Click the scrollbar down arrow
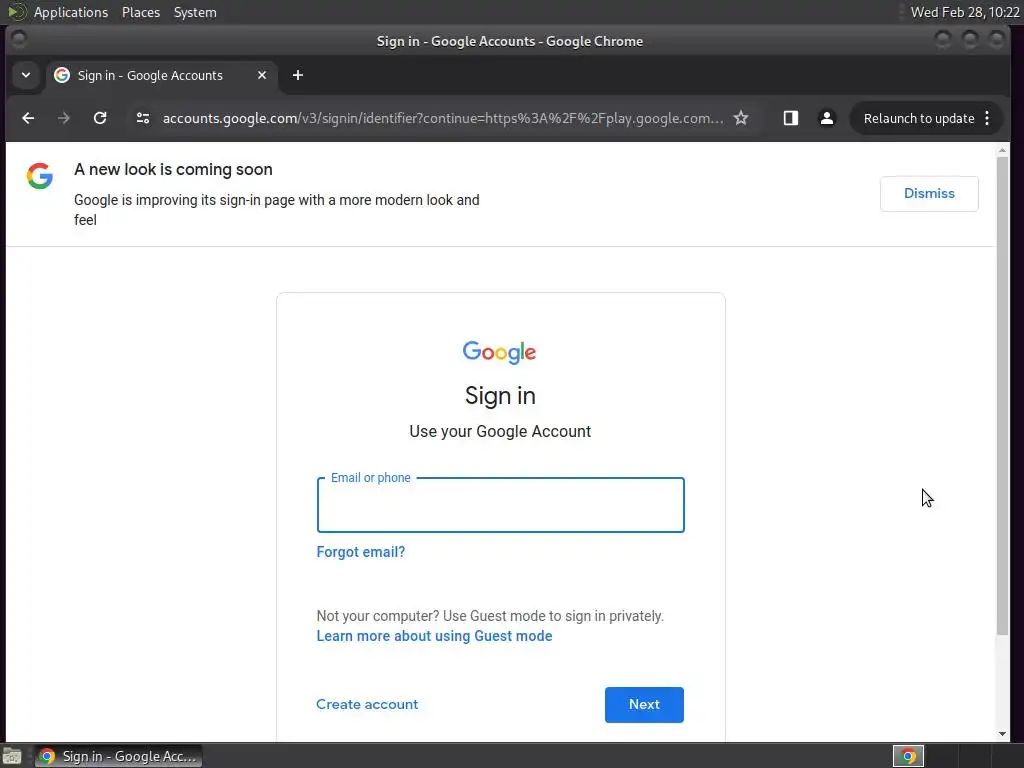1024x768 pixels. (x=1002, y=734)
